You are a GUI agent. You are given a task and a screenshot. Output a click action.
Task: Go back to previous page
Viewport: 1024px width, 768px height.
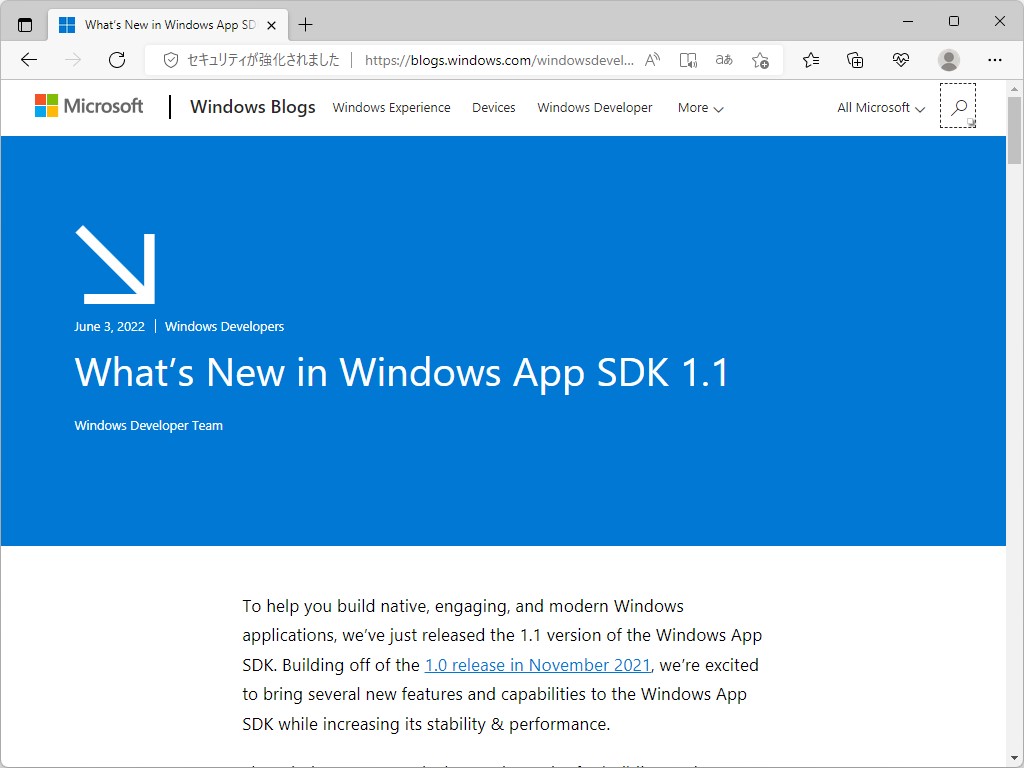click(29, 60)
